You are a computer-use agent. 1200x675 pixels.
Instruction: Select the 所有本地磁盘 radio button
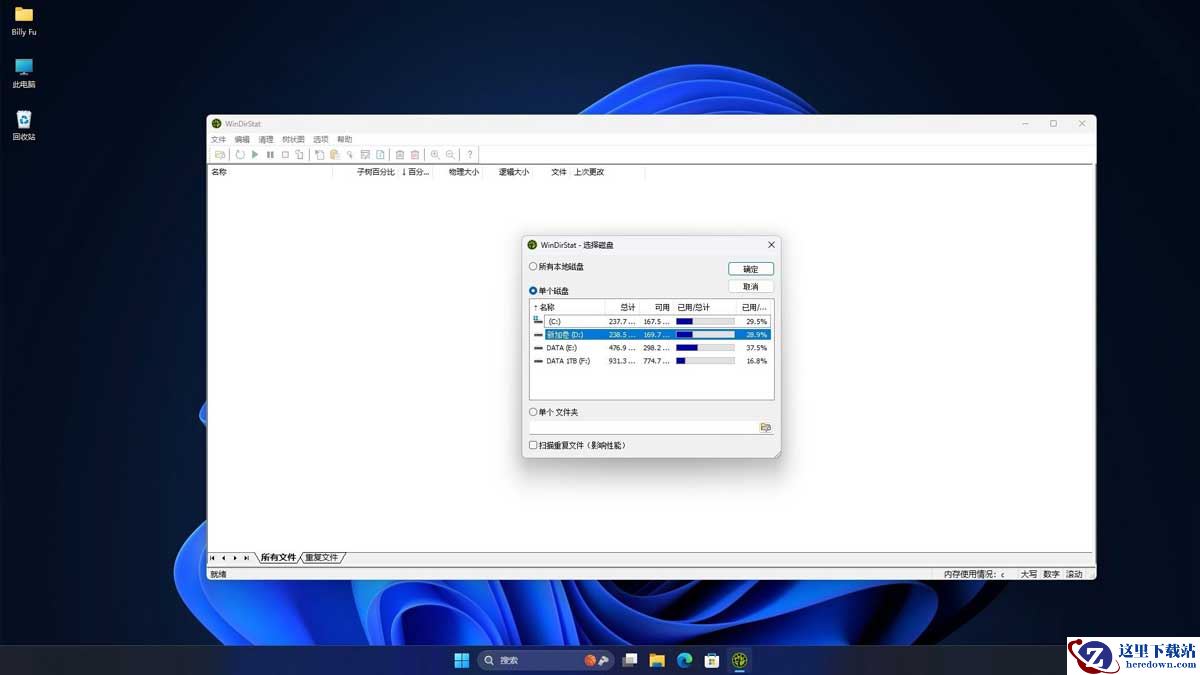point(533,267)
